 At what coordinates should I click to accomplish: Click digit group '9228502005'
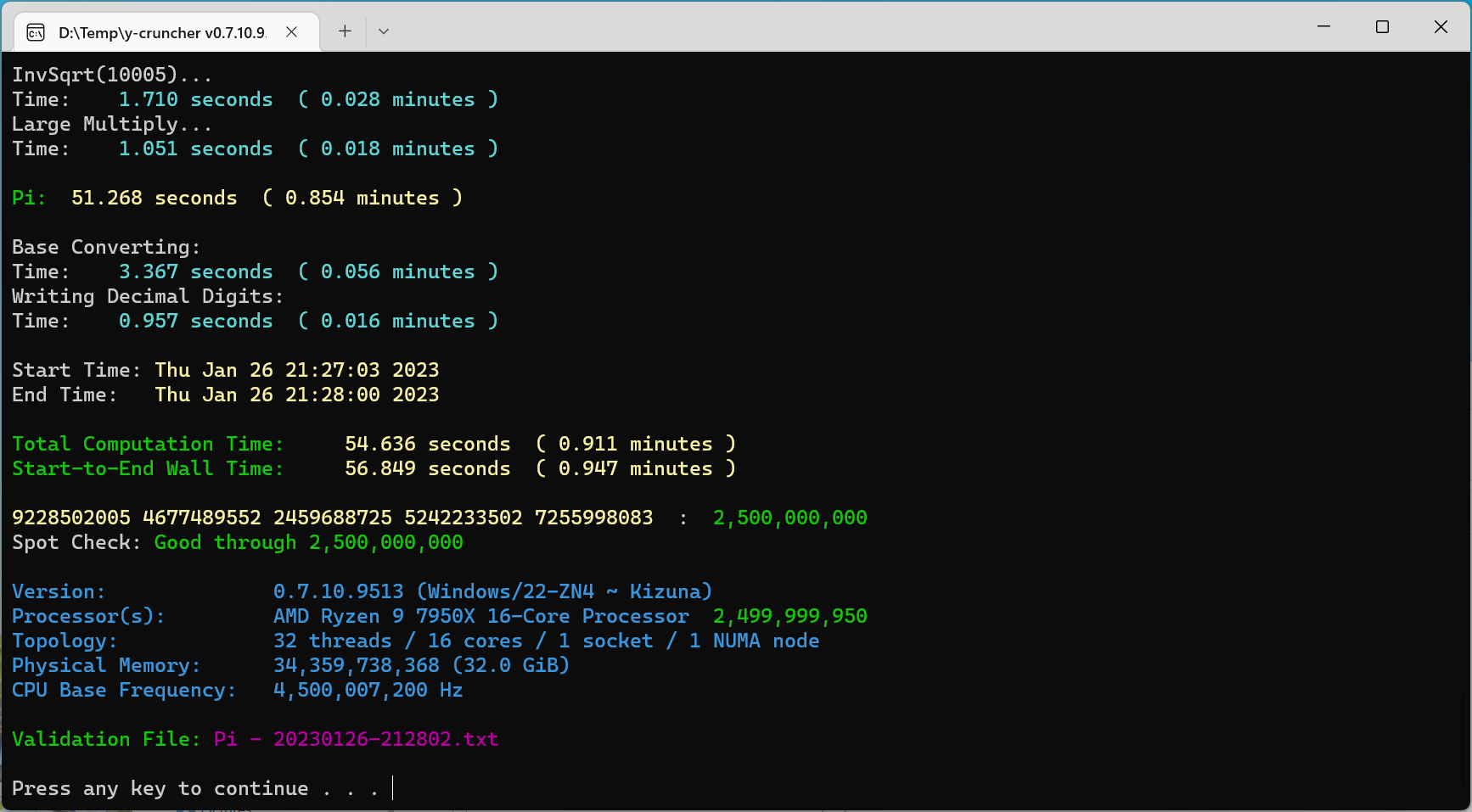(71, 518)
